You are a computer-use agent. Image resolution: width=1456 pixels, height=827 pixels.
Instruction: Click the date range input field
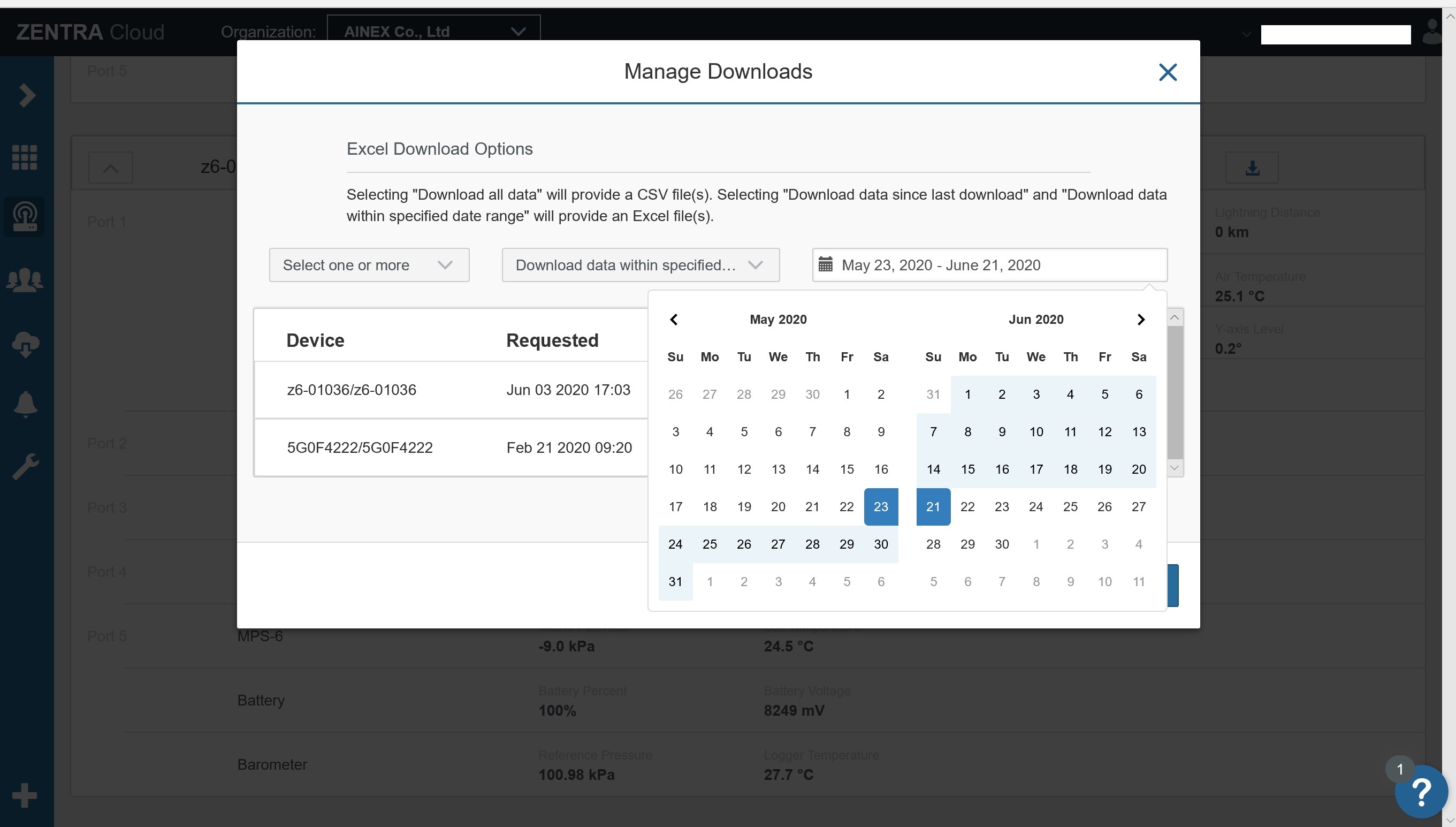[989, 264]
